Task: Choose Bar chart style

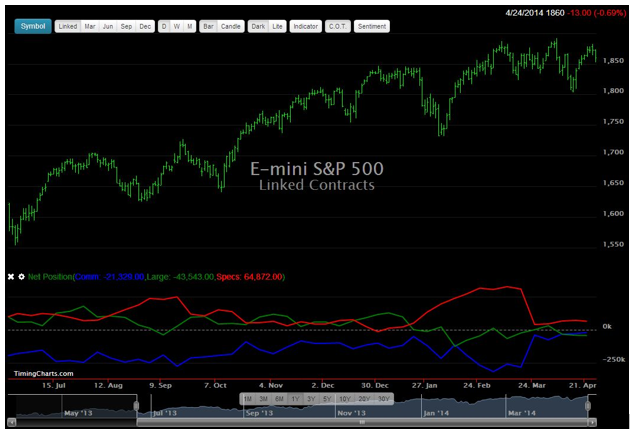Action: coord(208,26)
